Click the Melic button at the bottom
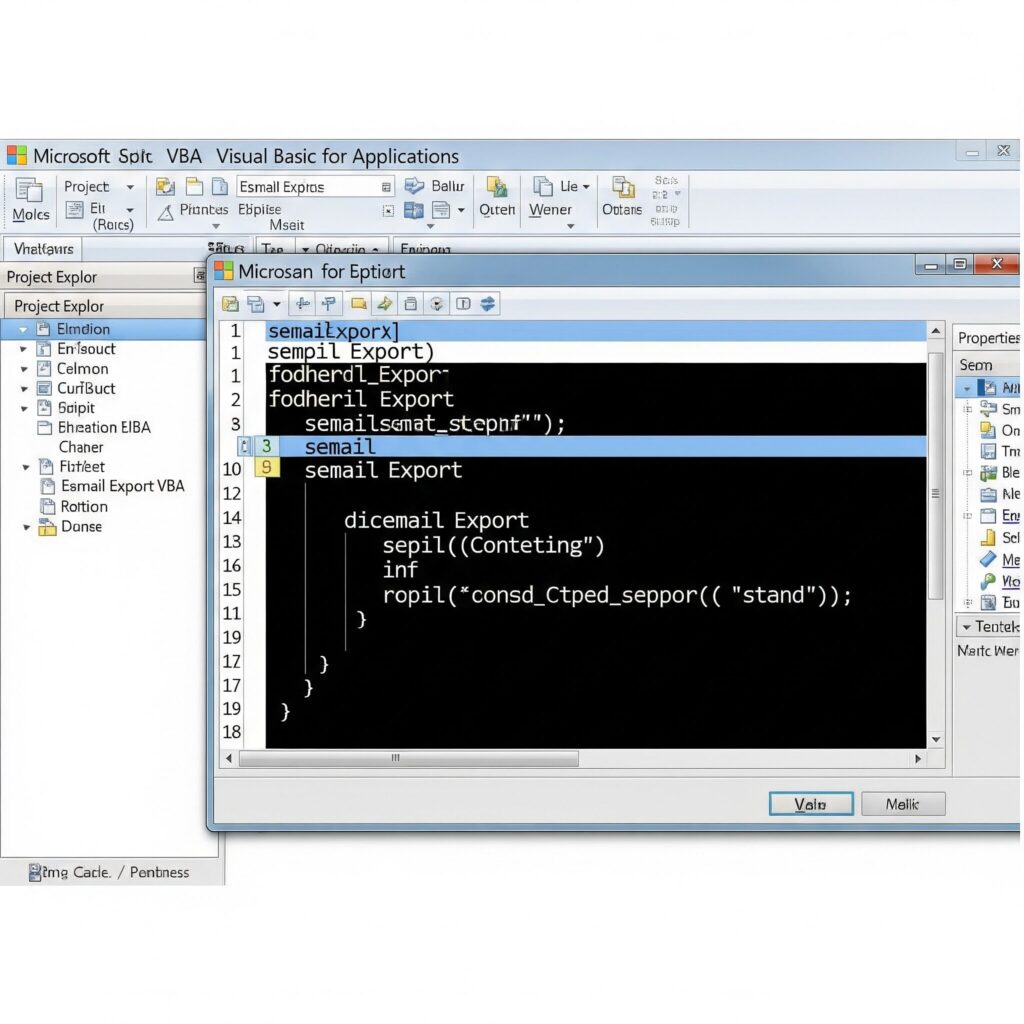 tap(902, 803)
